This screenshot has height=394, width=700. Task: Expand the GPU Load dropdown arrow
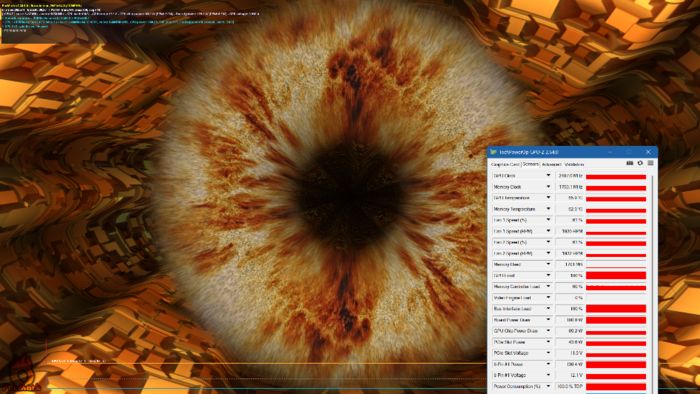(548, 276)
